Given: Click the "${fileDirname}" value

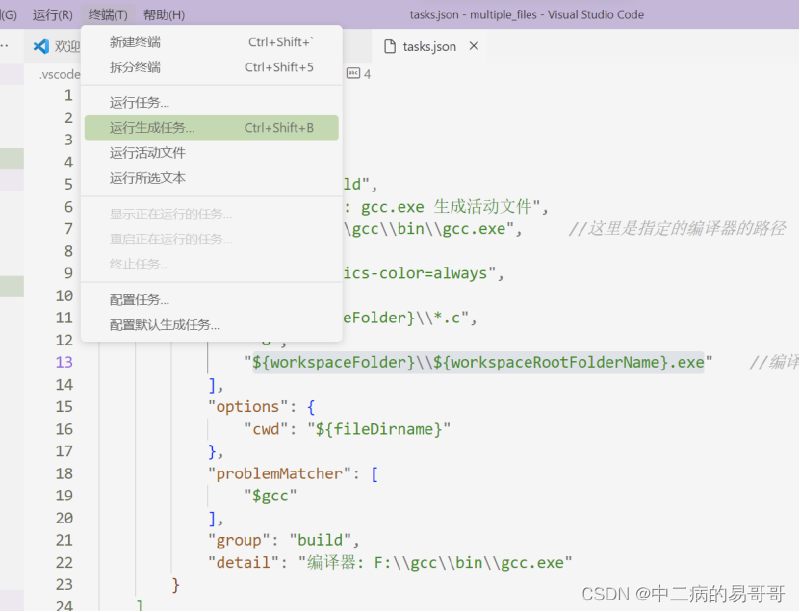Looking at the screenshot, I should (x=379, y=429).
